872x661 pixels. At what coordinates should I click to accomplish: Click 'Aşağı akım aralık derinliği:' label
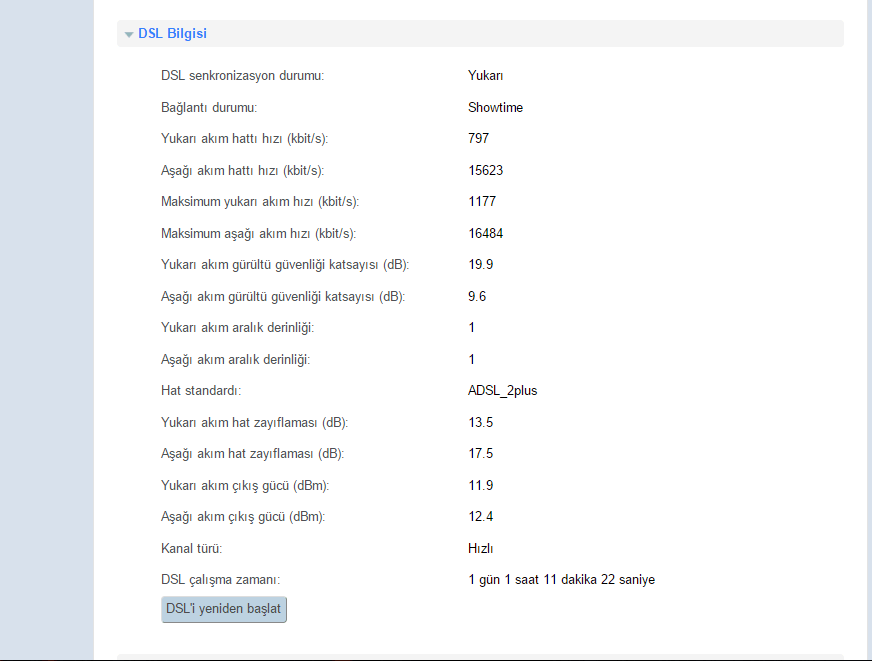(x=236, y=360)
